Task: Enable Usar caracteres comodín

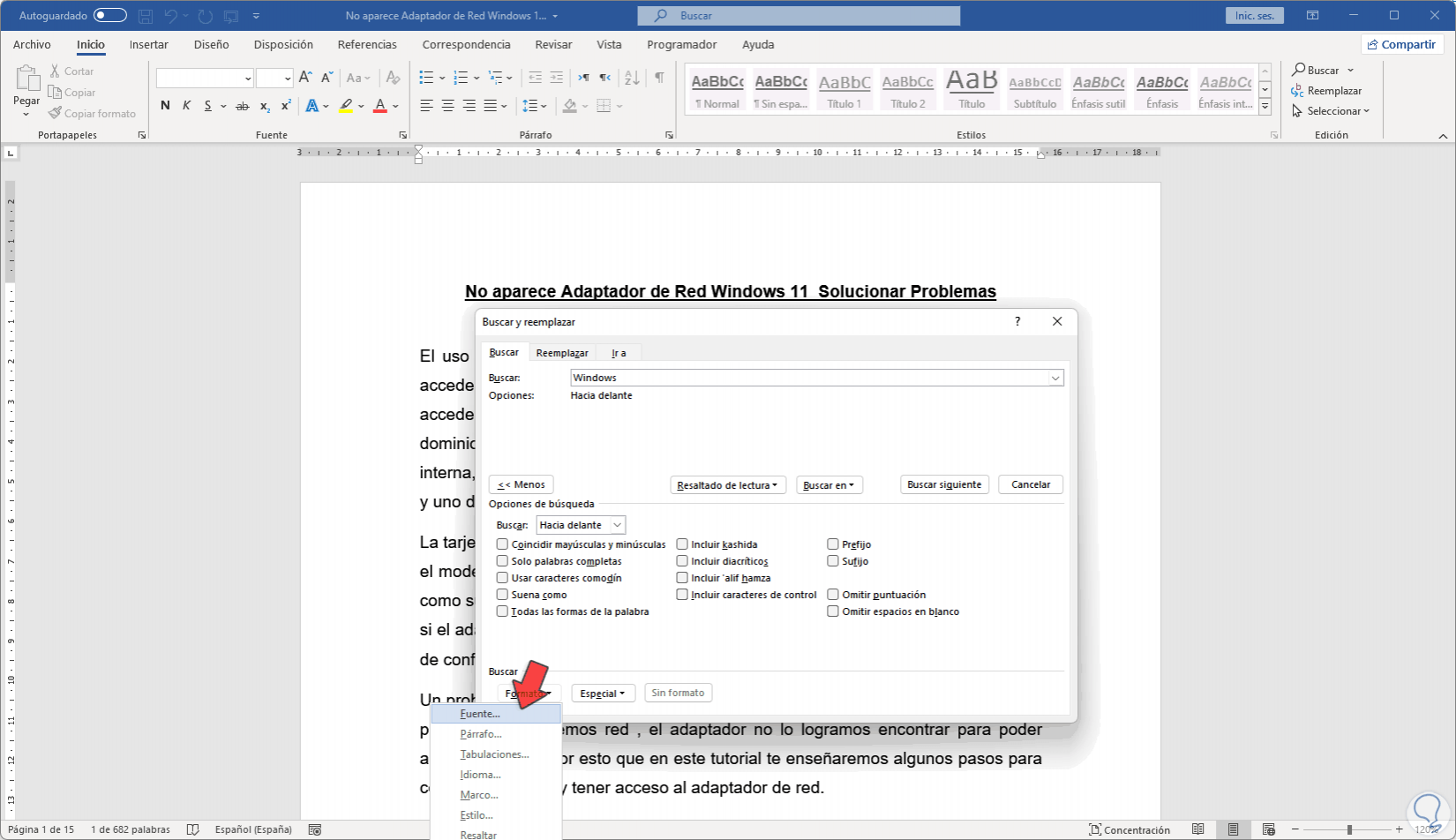Action: 502,578
